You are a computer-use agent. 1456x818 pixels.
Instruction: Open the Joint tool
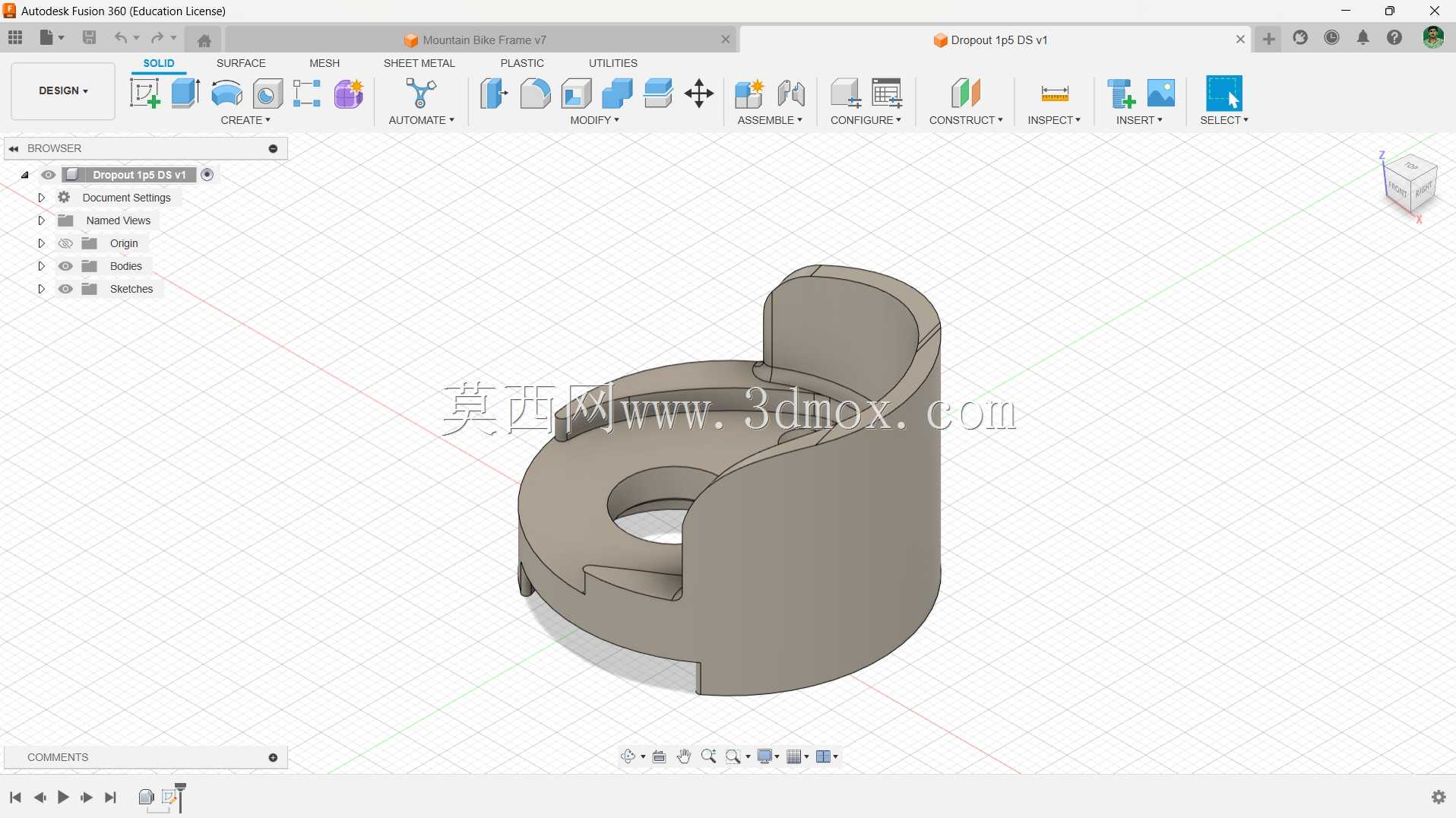pyautogui.click(x=791, y=94)
